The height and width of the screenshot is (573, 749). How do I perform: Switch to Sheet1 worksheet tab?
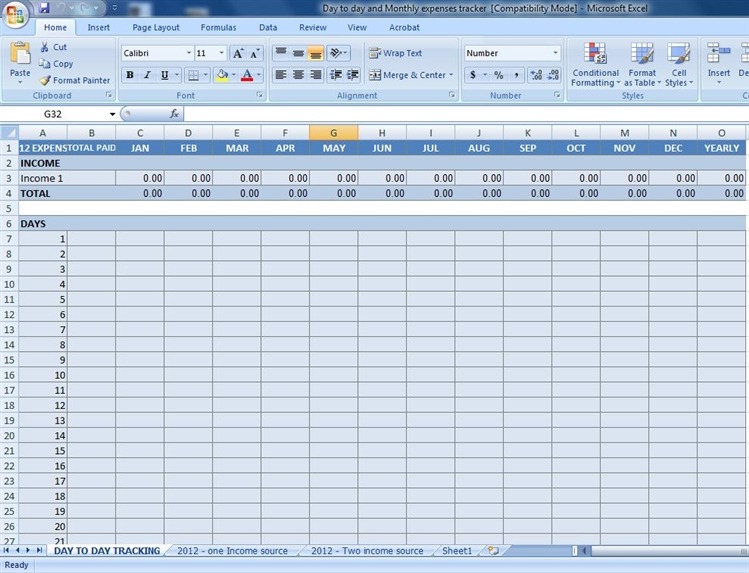click(x=457, y=551)
